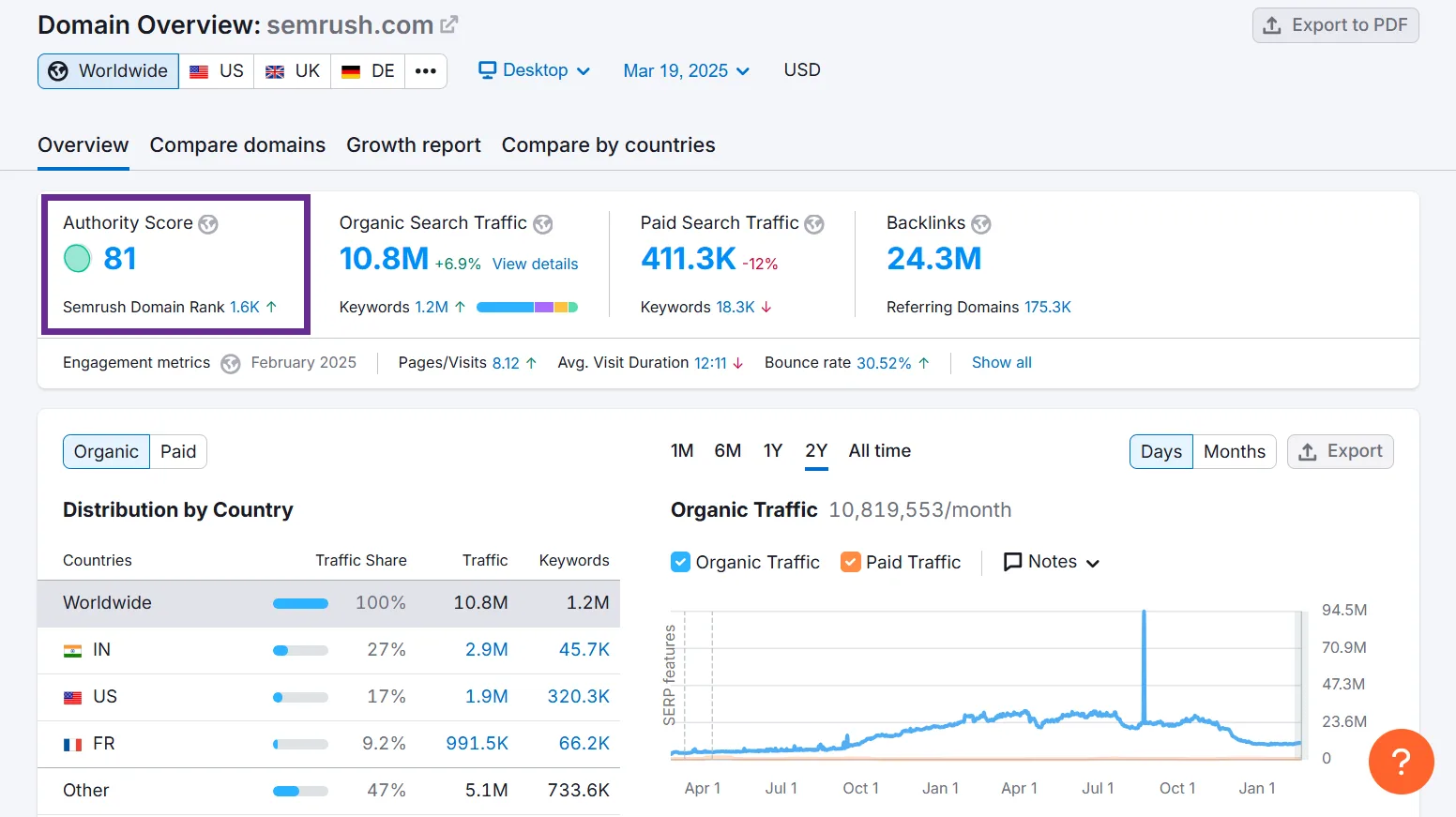Click the IN 27% traffic share bar
The width and height of the screenshot is (1456, 817).
click(300, 650)
